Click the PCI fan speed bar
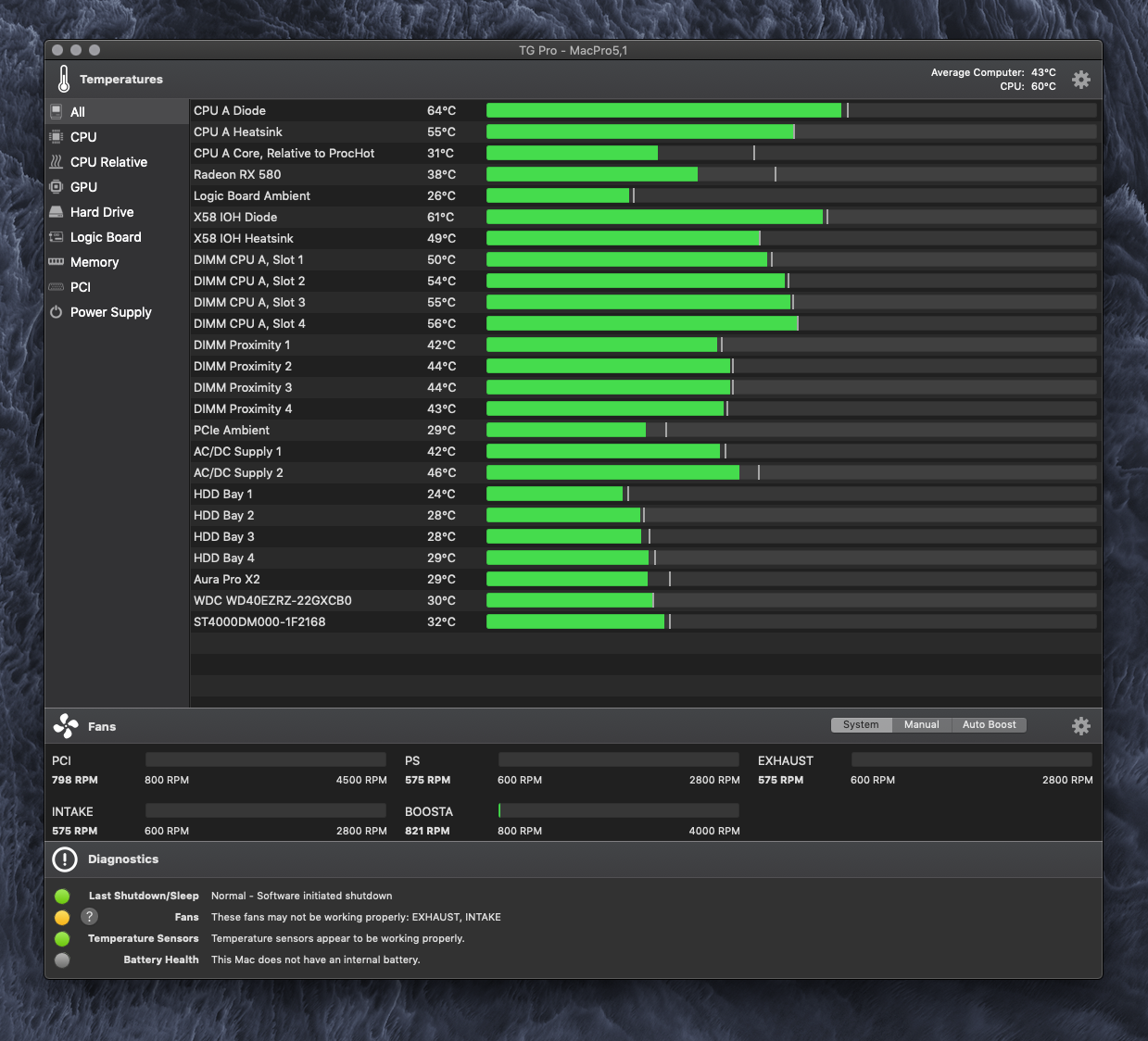 [x=266, y=759]
